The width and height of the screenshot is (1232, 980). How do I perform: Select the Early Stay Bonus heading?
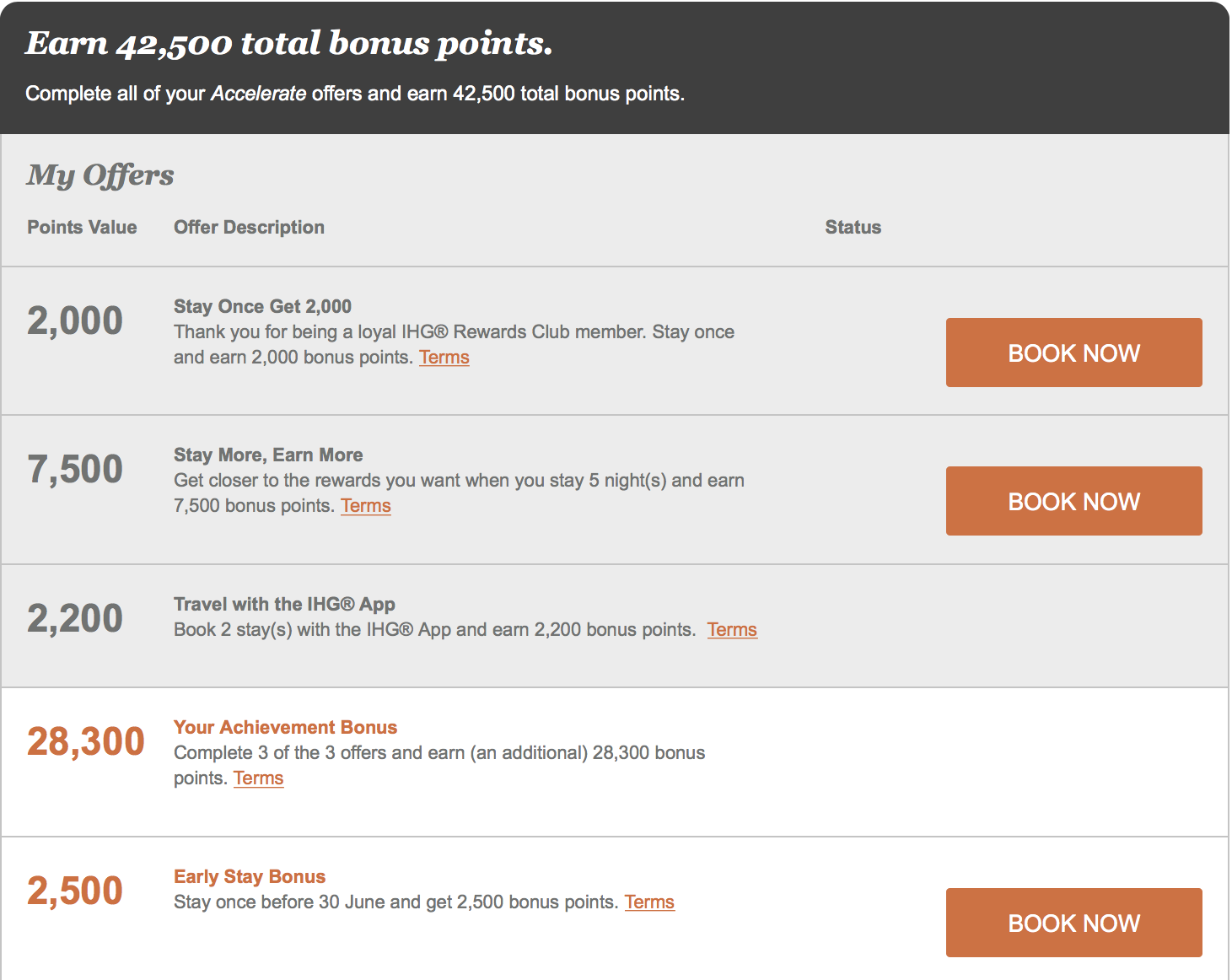(x=250, y=877)
